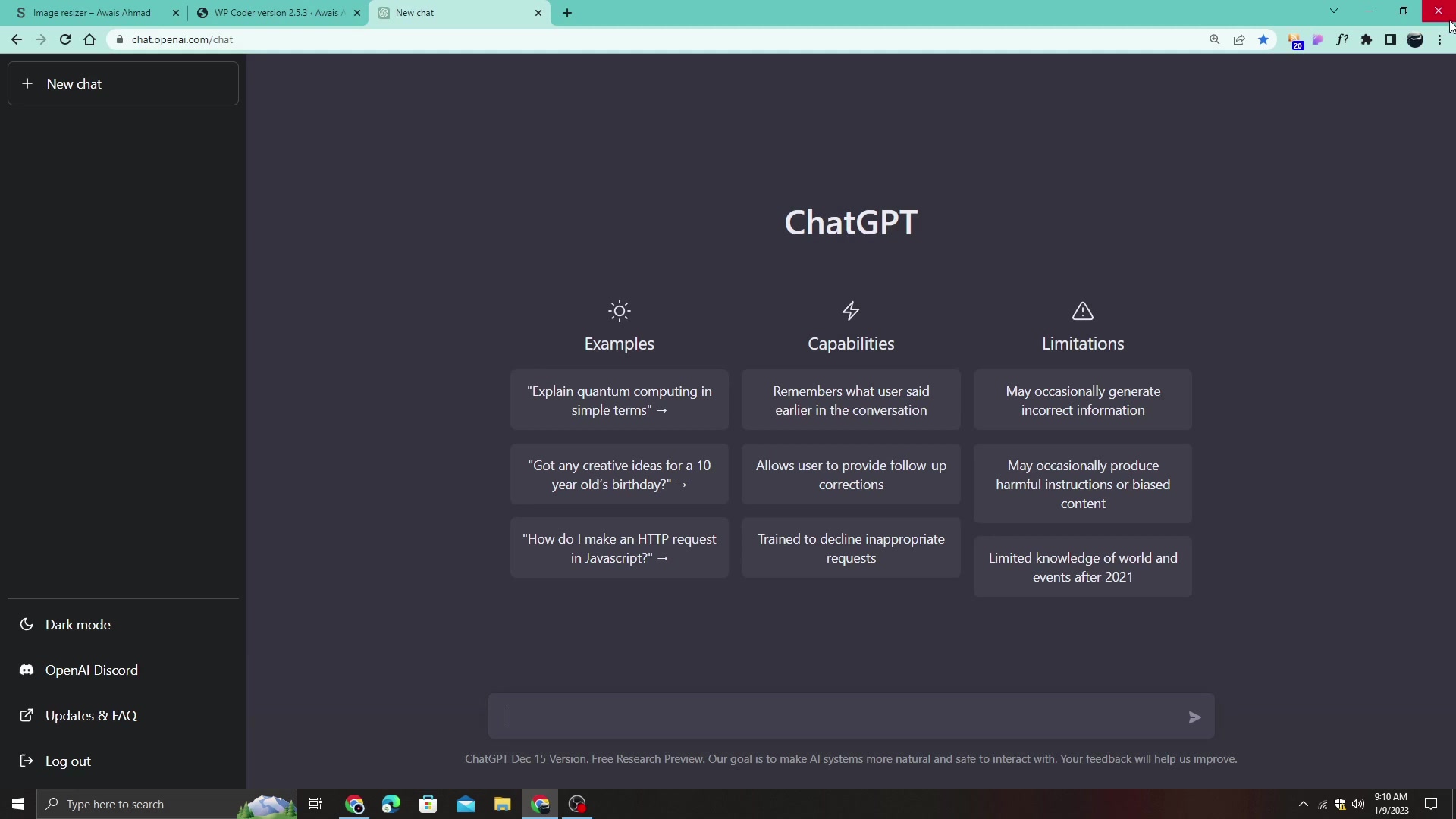Start a New chat from sidebar
Viewport: 1456px width, 819px height.
click(123, 83)
